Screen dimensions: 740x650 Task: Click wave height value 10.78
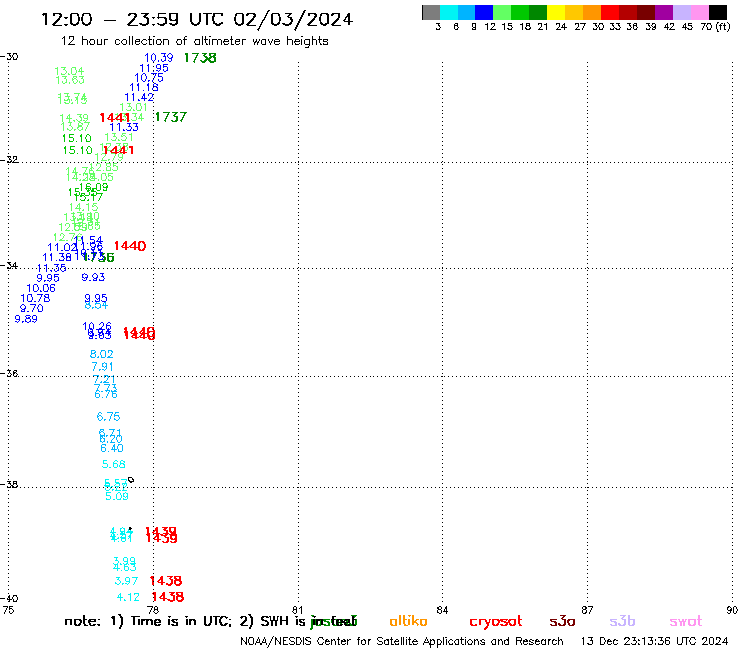(35, 298)
